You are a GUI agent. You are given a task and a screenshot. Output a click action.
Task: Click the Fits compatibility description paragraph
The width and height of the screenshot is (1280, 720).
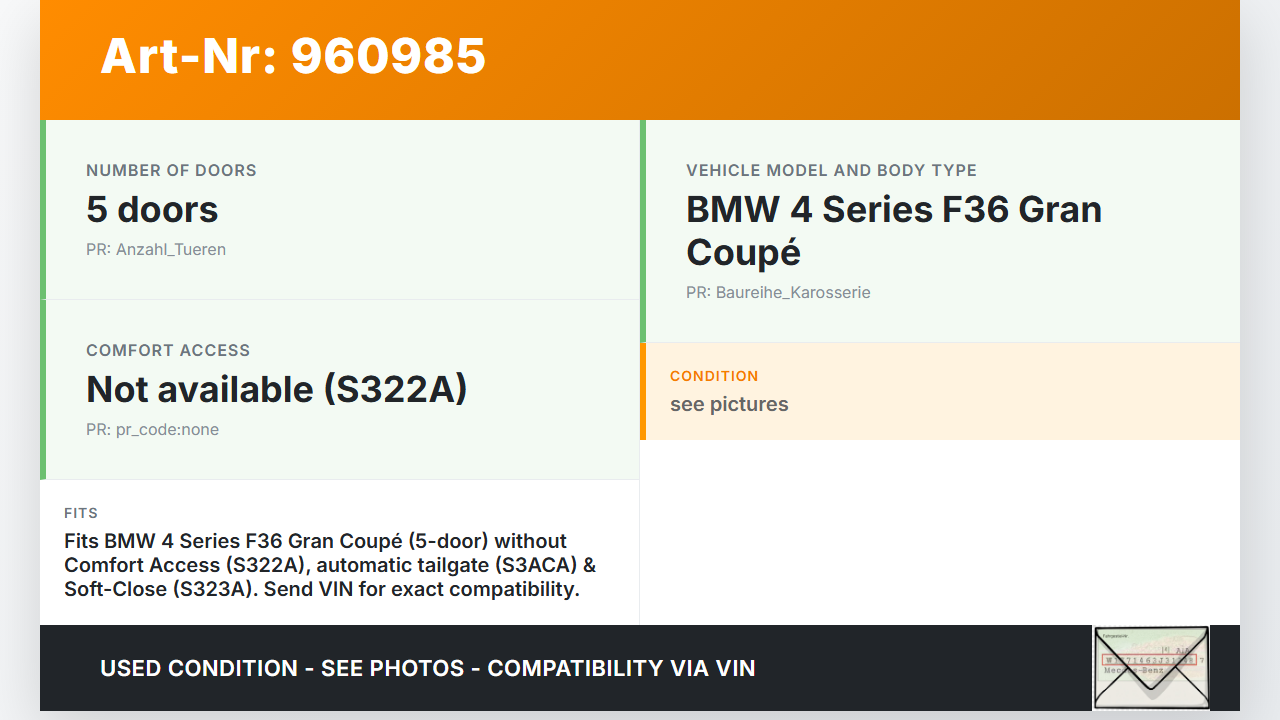tap(330, 565)
